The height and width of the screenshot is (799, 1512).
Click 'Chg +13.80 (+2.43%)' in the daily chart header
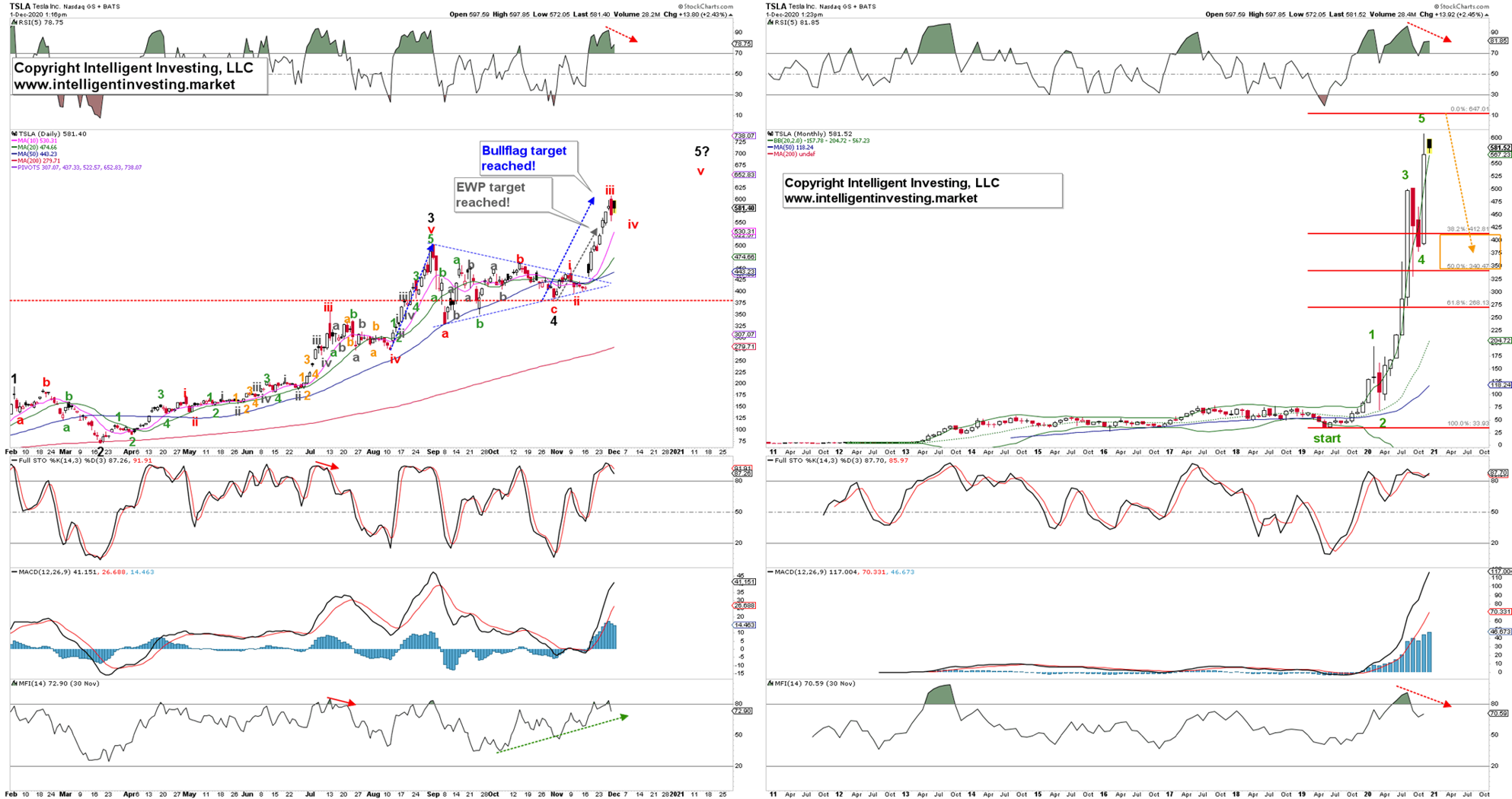point(697,14)
